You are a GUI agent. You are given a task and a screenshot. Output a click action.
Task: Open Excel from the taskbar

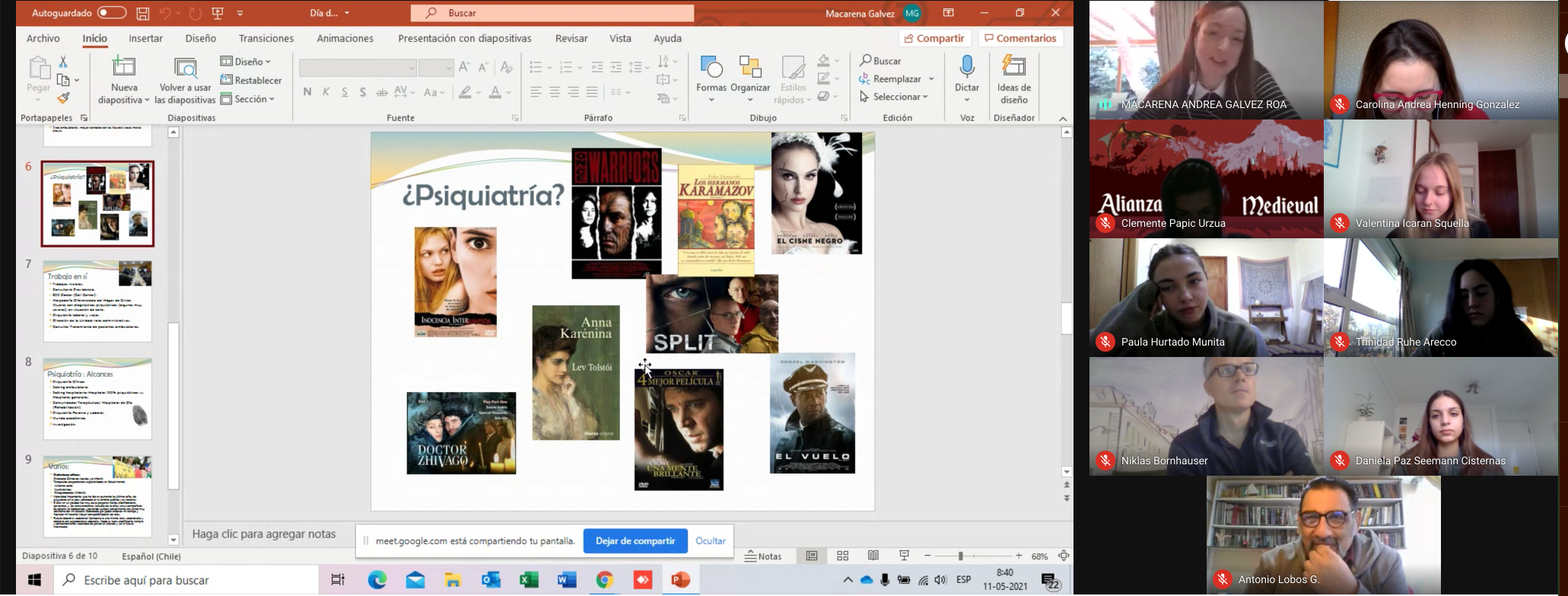tap(529, 580)
